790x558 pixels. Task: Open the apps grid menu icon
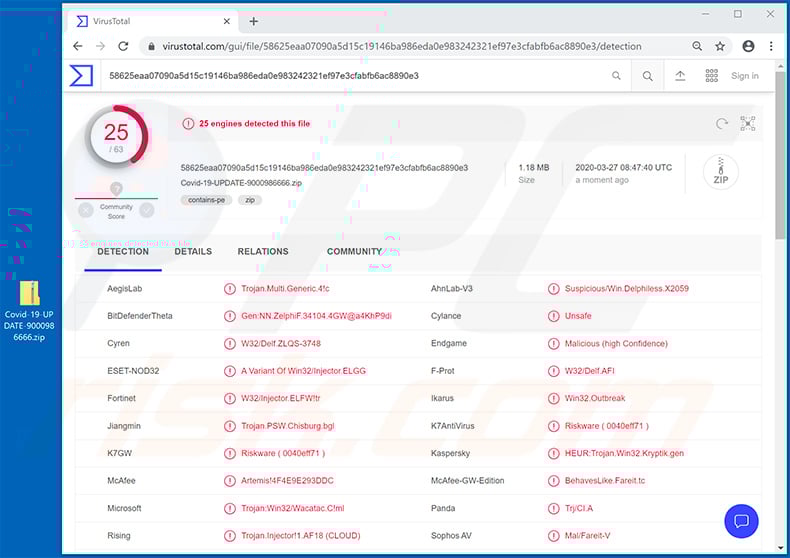click(x=711, y=76)
